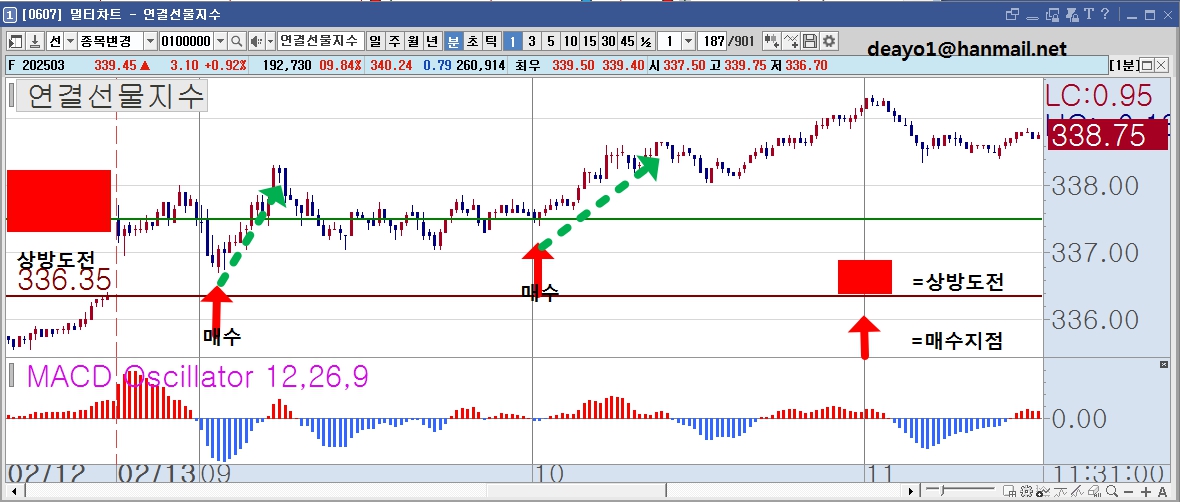Image resolution: width=1180 pixels, height=502 pixels.
Task: Select the 30-minute interval button
Action: tap(608, 41)
